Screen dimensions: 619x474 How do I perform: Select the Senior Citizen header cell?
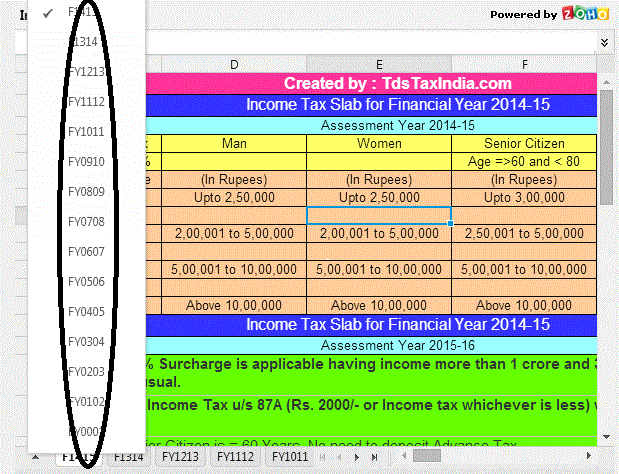(524, 143)
